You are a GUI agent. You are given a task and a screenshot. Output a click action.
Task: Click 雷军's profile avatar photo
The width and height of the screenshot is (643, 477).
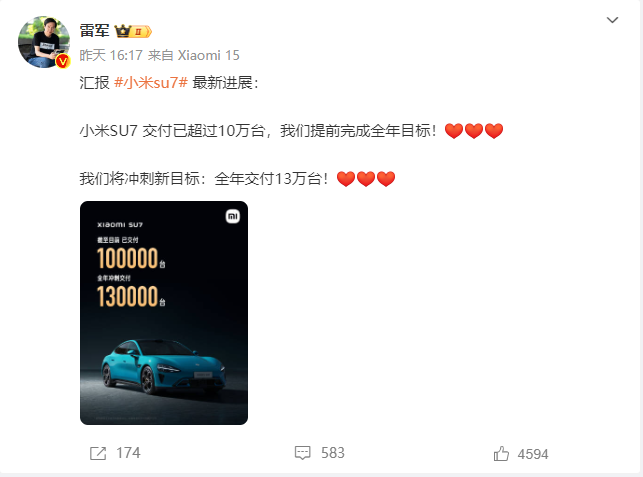(44, 42)
